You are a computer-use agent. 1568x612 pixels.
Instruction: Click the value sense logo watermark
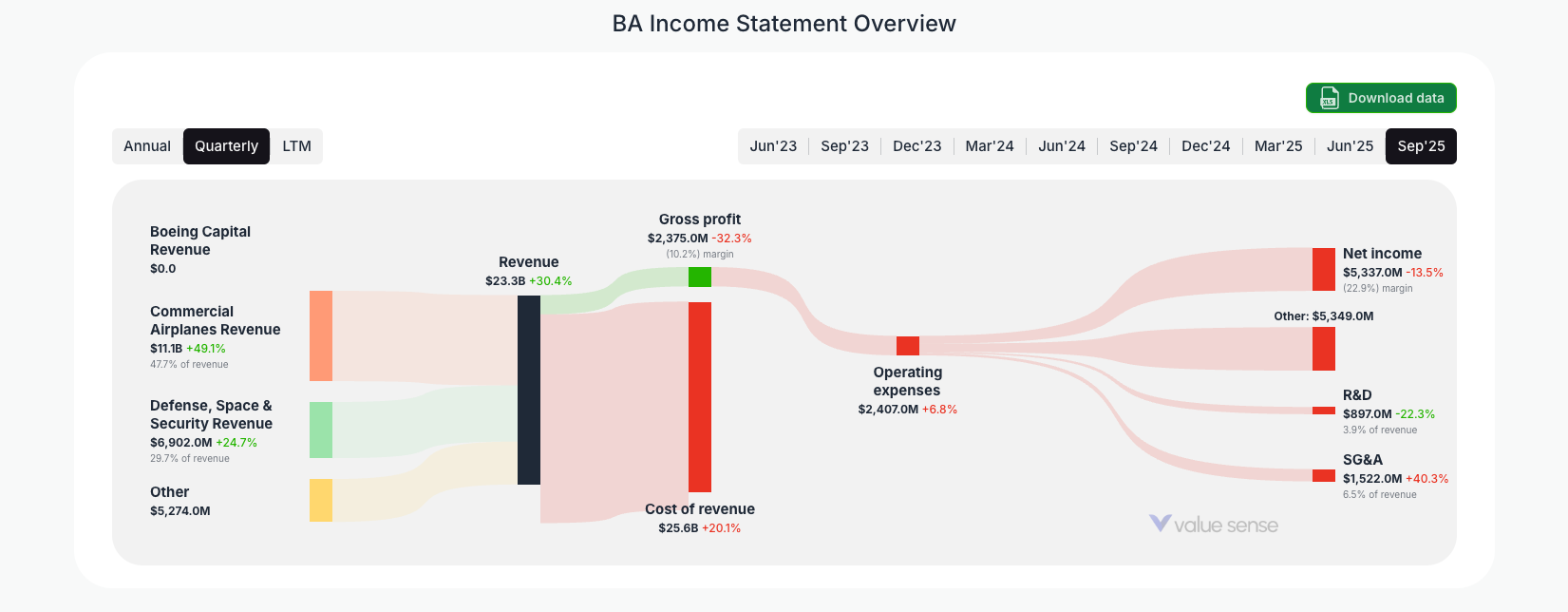point(1215,524)
